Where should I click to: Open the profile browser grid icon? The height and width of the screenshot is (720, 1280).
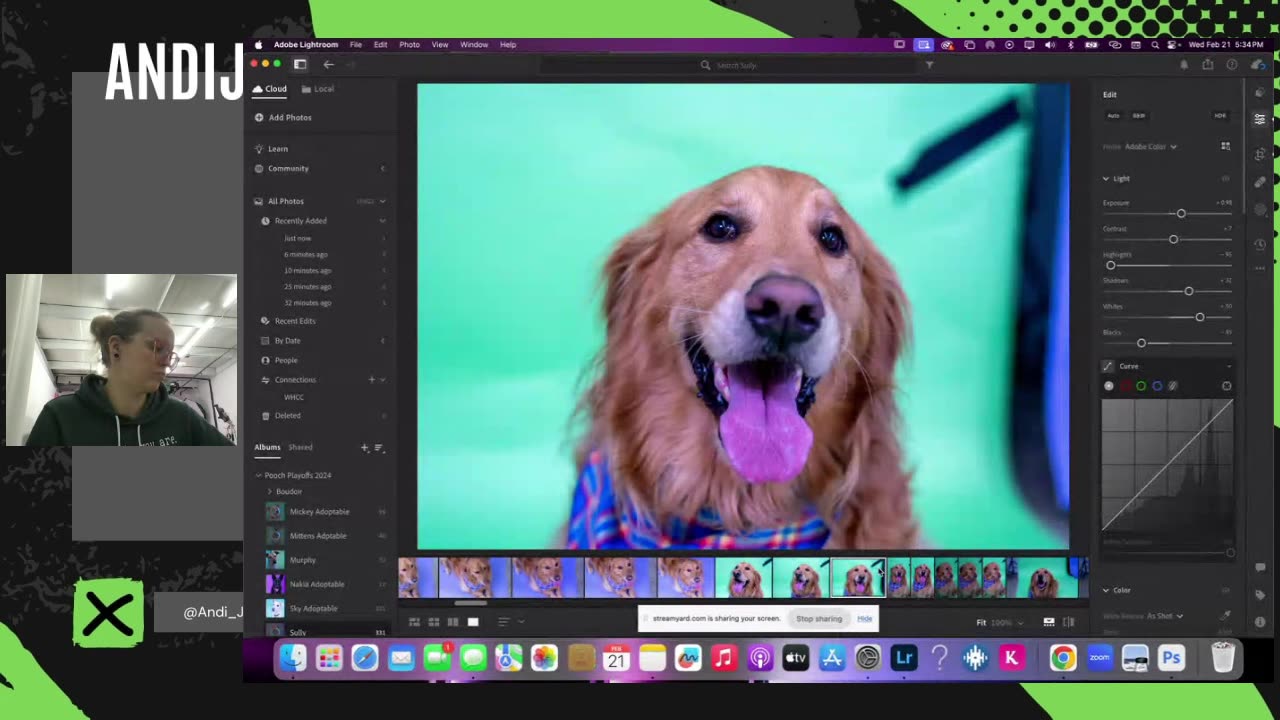(x=1225, y=146)
